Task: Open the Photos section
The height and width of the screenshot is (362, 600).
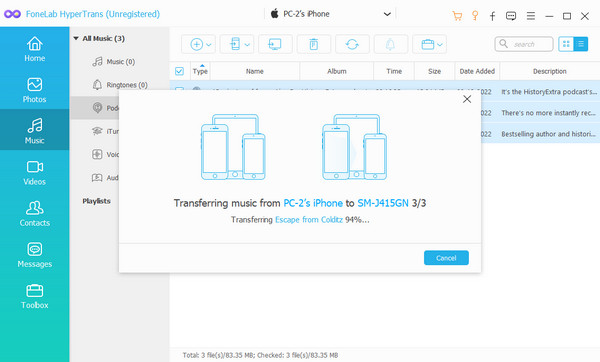Action: click(x=34, y=90)
